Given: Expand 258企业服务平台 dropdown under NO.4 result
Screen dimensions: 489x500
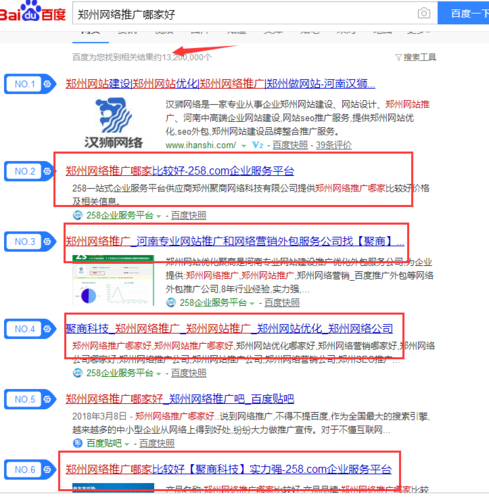Looking at the screenshot, I should pyautogui.click(x=158, y=374).
